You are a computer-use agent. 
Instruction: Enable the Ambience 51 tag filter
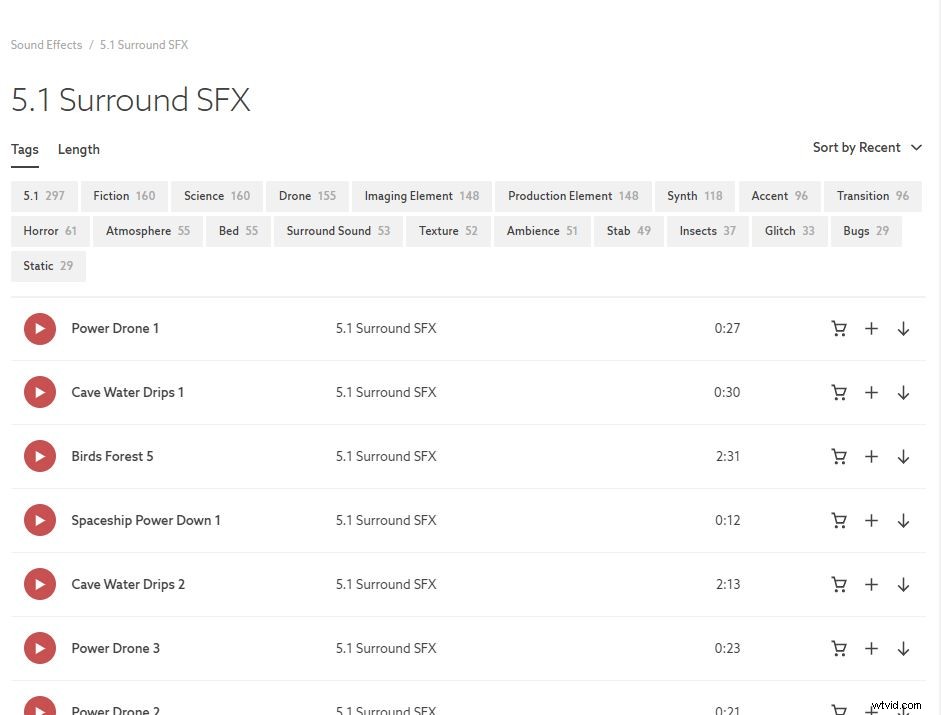(x=541, y=231)
